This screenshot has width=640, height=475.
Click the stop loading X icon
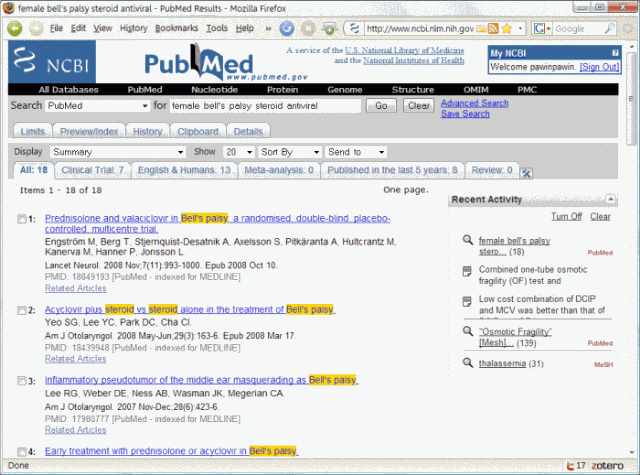pos(308,28)
